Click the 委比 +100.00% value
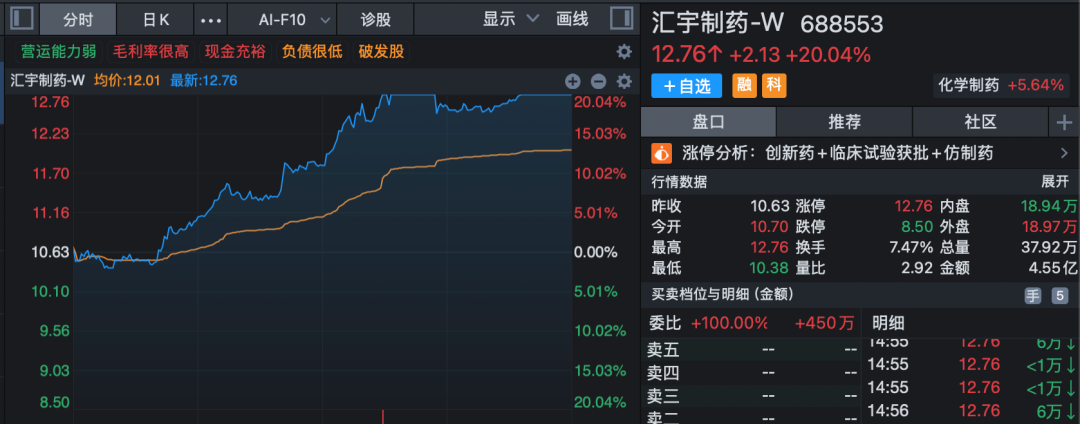This screenshot has width=1080, height=424. 729,323
